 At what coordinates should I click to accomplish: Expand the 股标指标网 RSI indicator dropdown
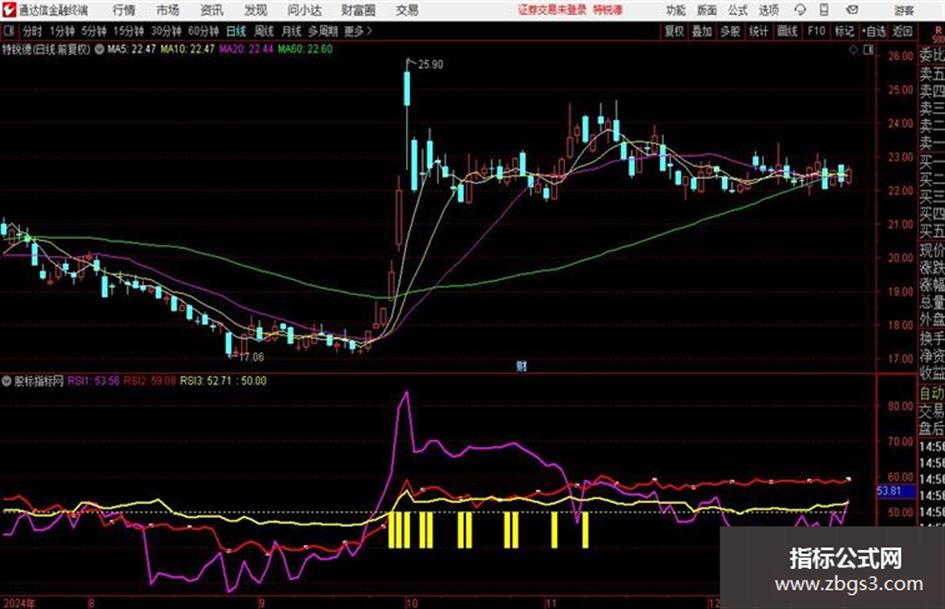click(x=7, y=381)
